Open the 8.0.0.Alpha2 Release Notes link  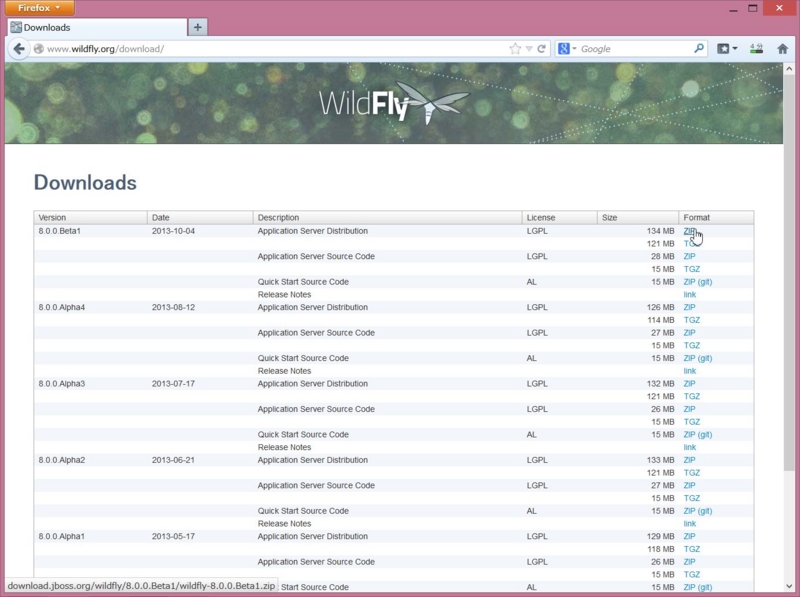click(x=690, y=524)
